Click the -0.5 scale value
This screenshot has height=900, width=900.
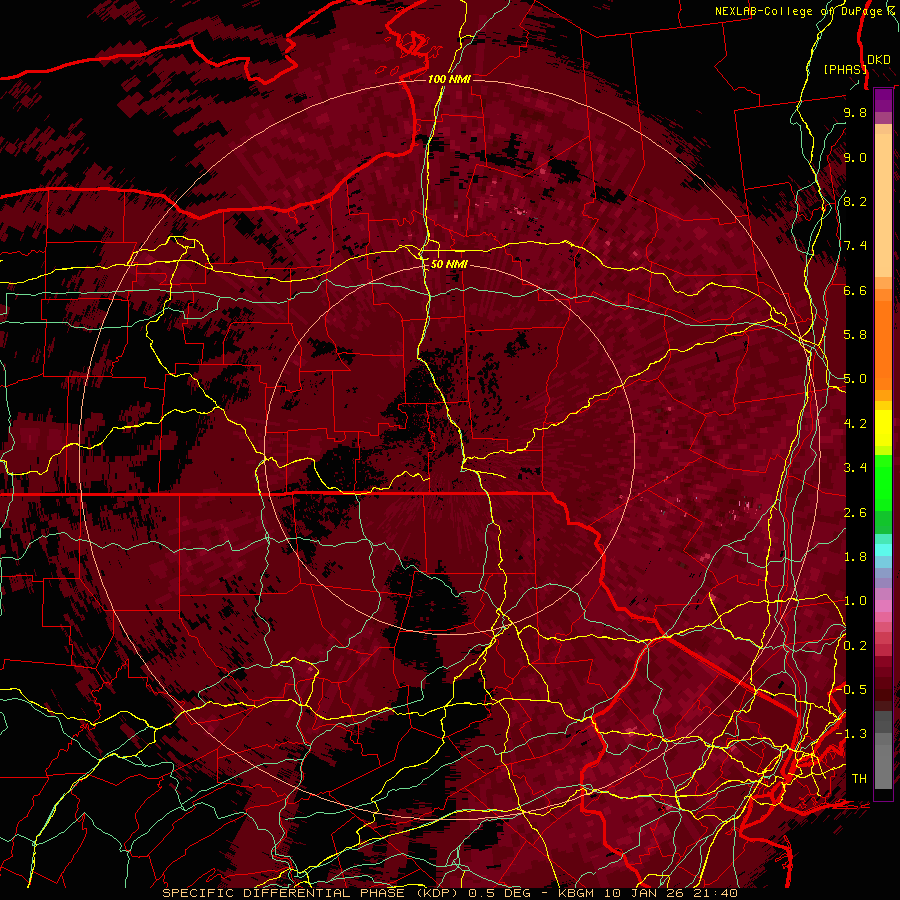click(853, 690)
